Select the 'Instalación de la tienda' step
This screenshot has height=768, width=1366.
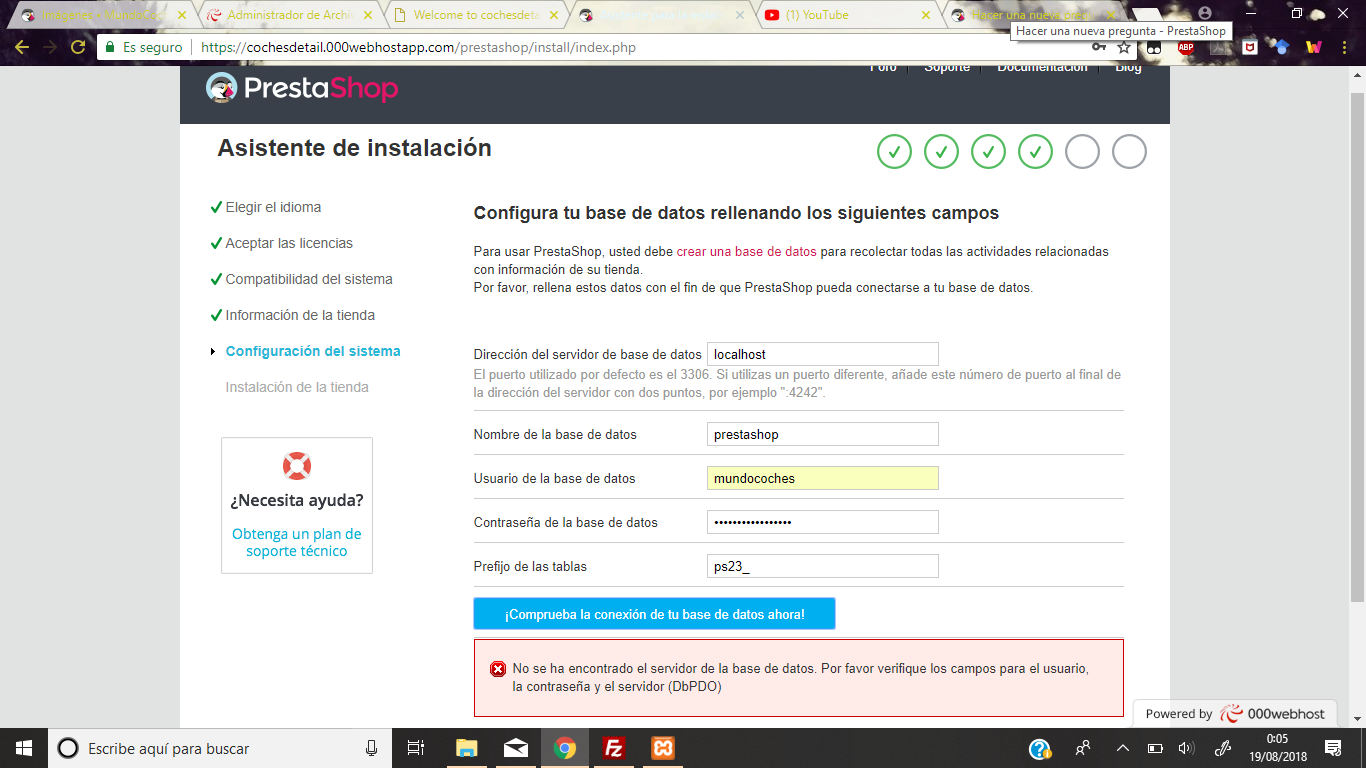(x=297, y=387)
